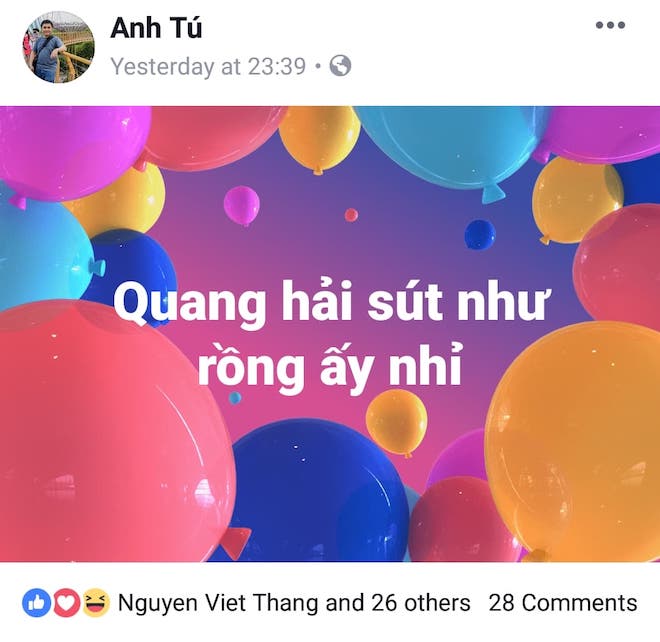Click the blue thumbs-up Like reaction icon
The image size is (660, 642).
point(37,603)
